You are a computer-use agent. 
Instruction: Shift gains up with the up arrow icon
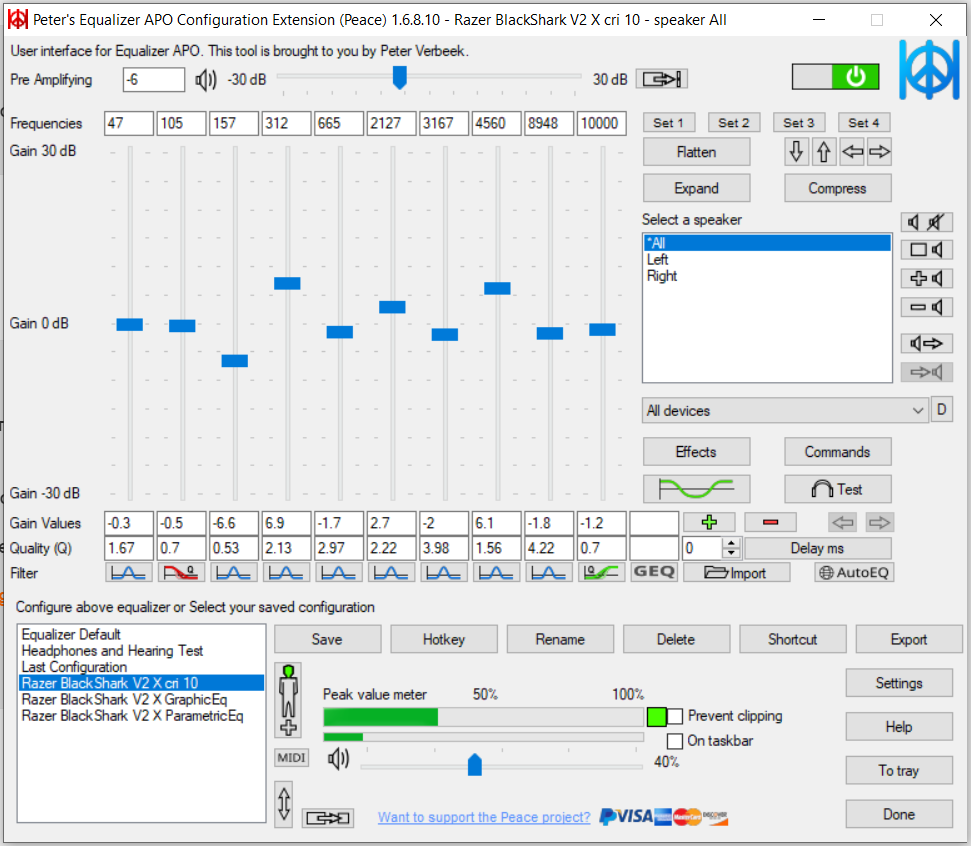[x=824, y=152]
